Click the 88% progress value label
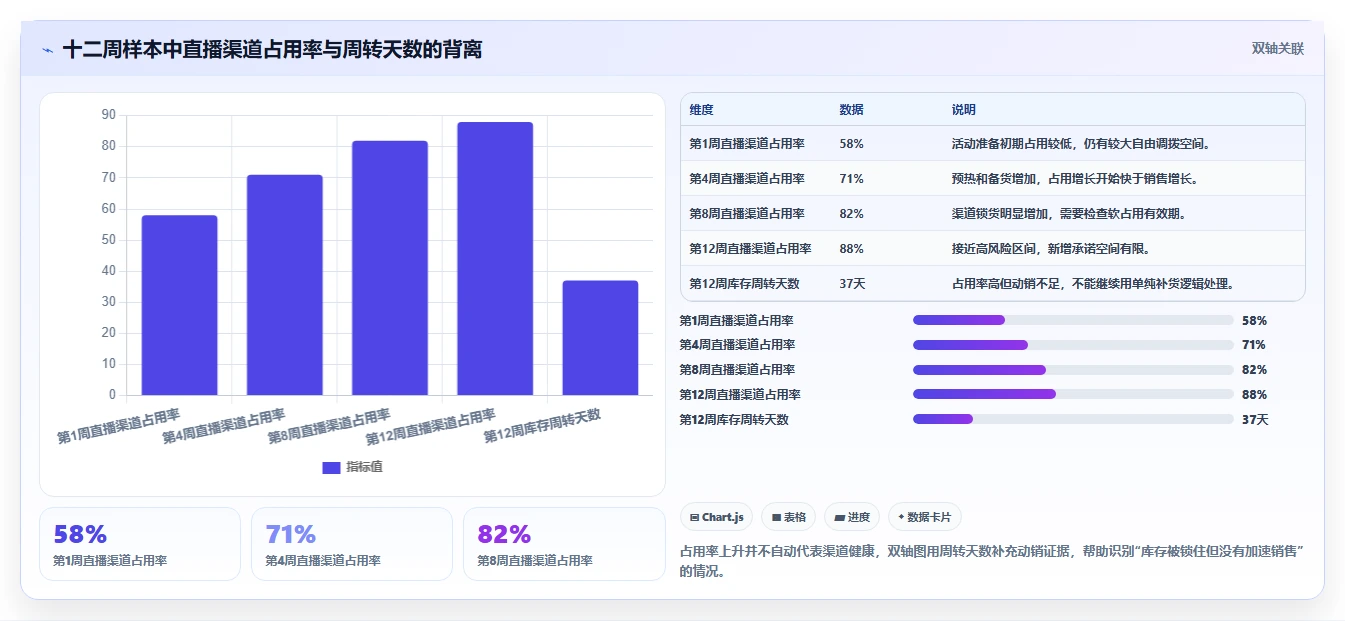Screen dimensions: 1345x621 (1254, 395)
